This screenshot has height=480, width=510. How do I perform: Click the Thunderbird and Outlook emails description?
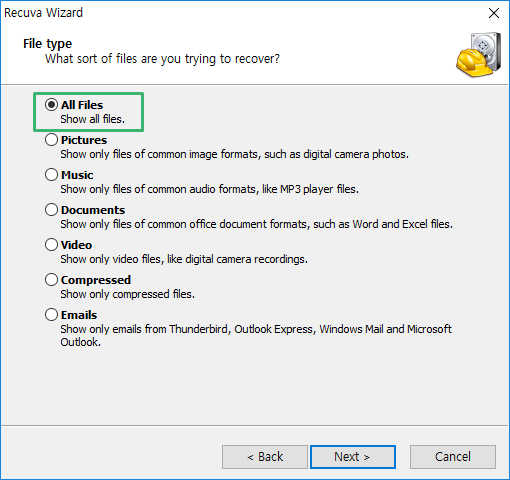(x=256, y=335)
